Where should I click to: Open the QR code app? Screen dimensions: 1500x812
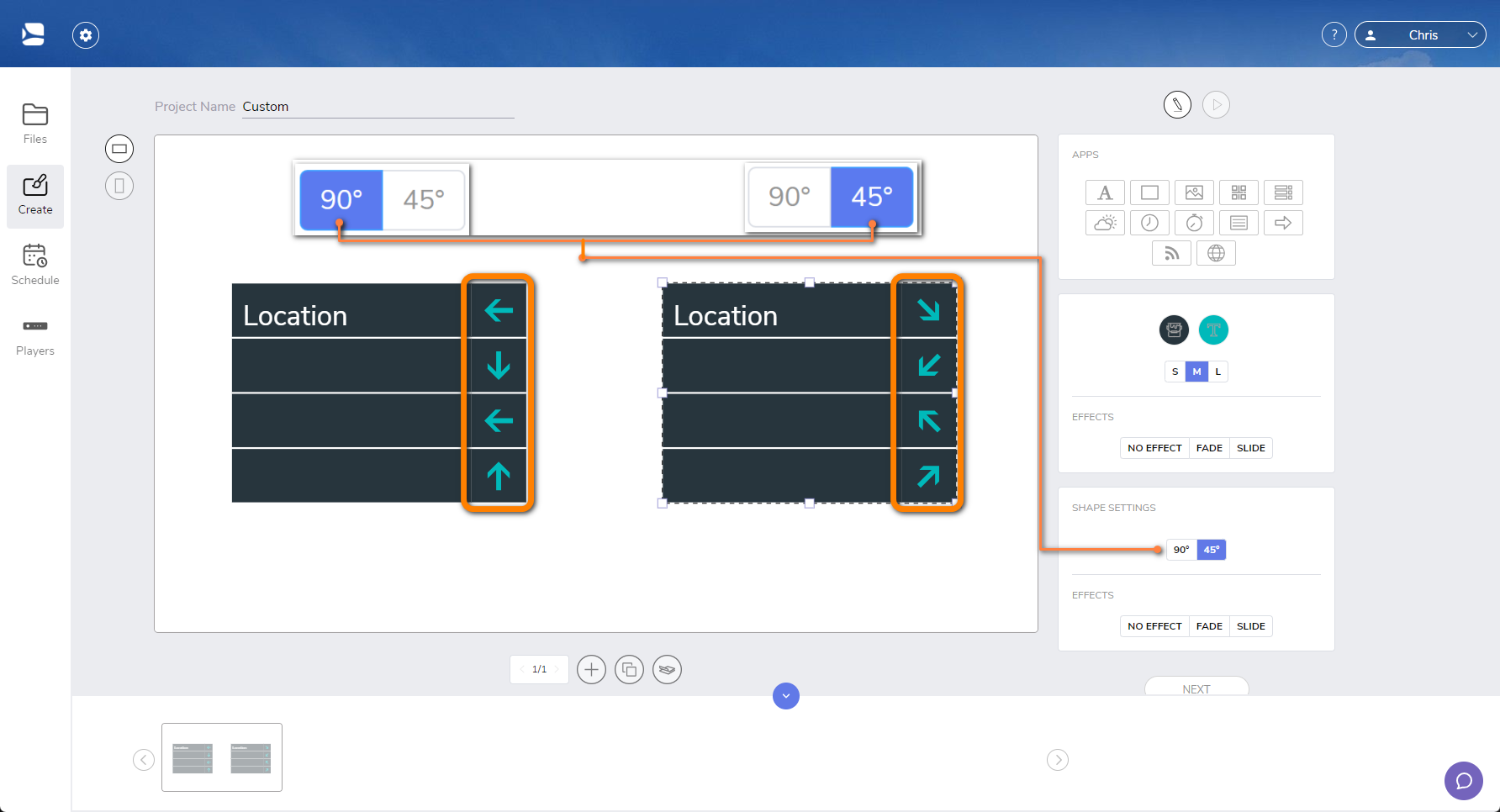(1239, 192)
